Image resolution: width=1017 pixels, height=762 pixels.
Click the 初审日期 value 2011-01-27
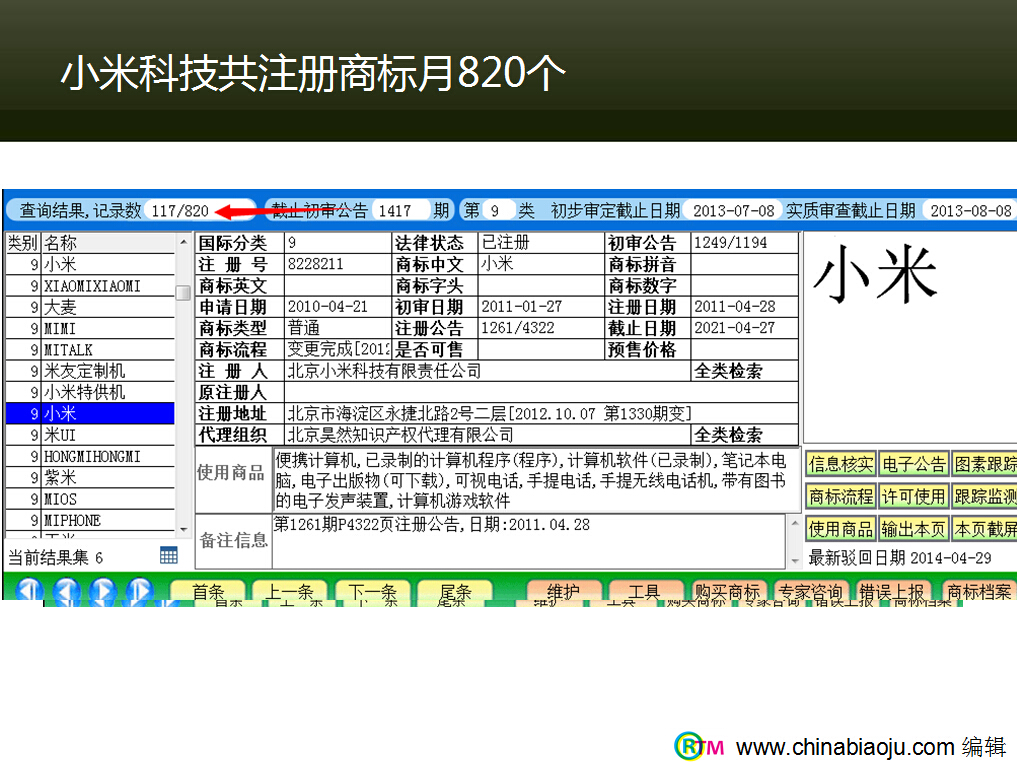click(521, 307)
